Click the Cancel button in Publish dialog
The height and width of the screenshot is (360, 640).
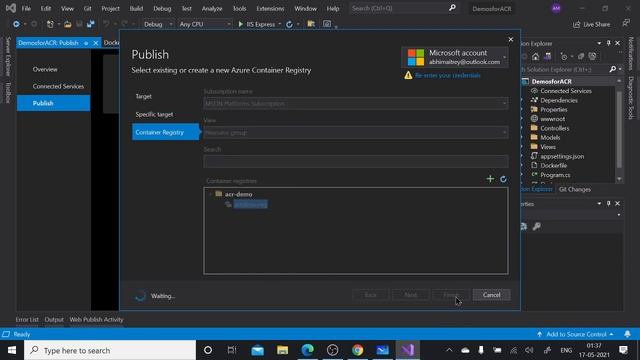pos(491,295)
